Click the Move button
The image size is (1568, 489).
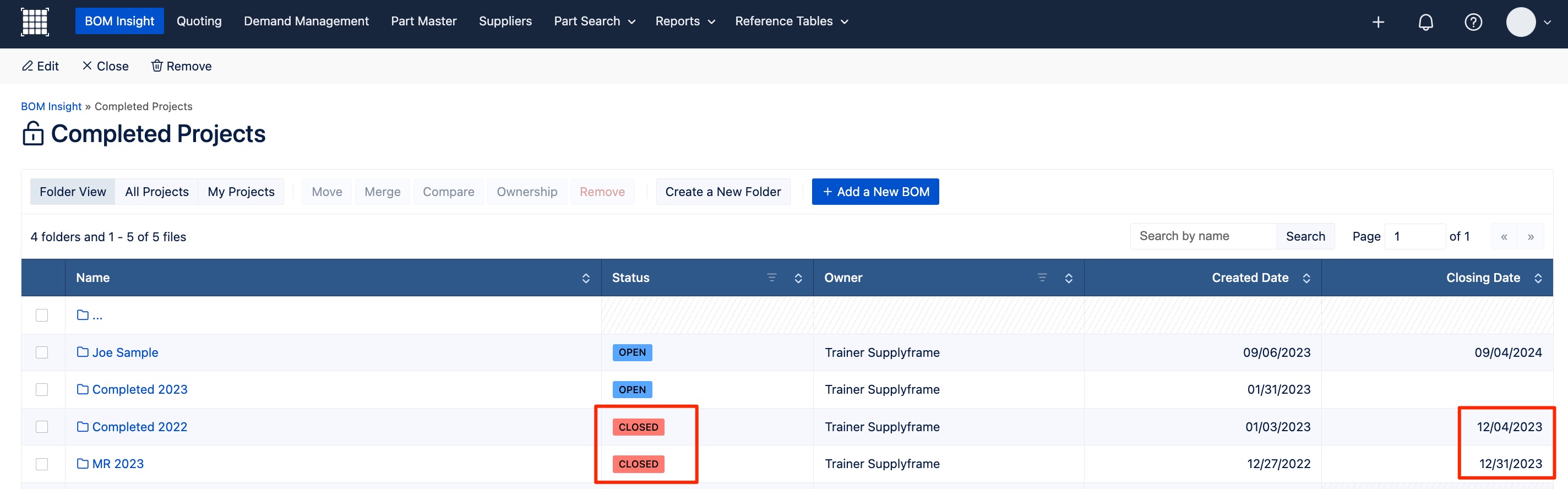[x=327, y=192]
